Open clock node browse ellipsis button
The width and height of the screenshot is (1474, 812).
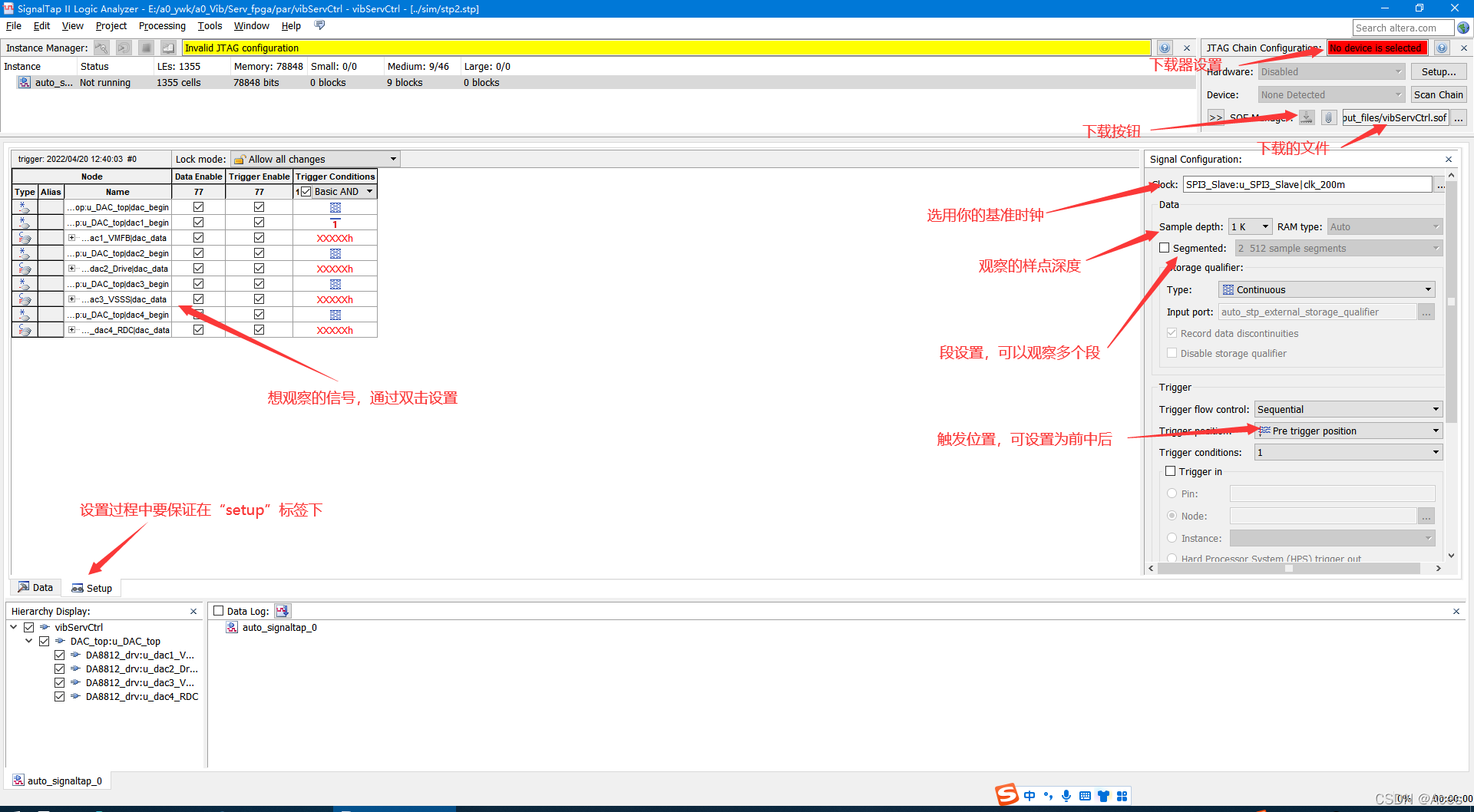tap(1441, 184)
